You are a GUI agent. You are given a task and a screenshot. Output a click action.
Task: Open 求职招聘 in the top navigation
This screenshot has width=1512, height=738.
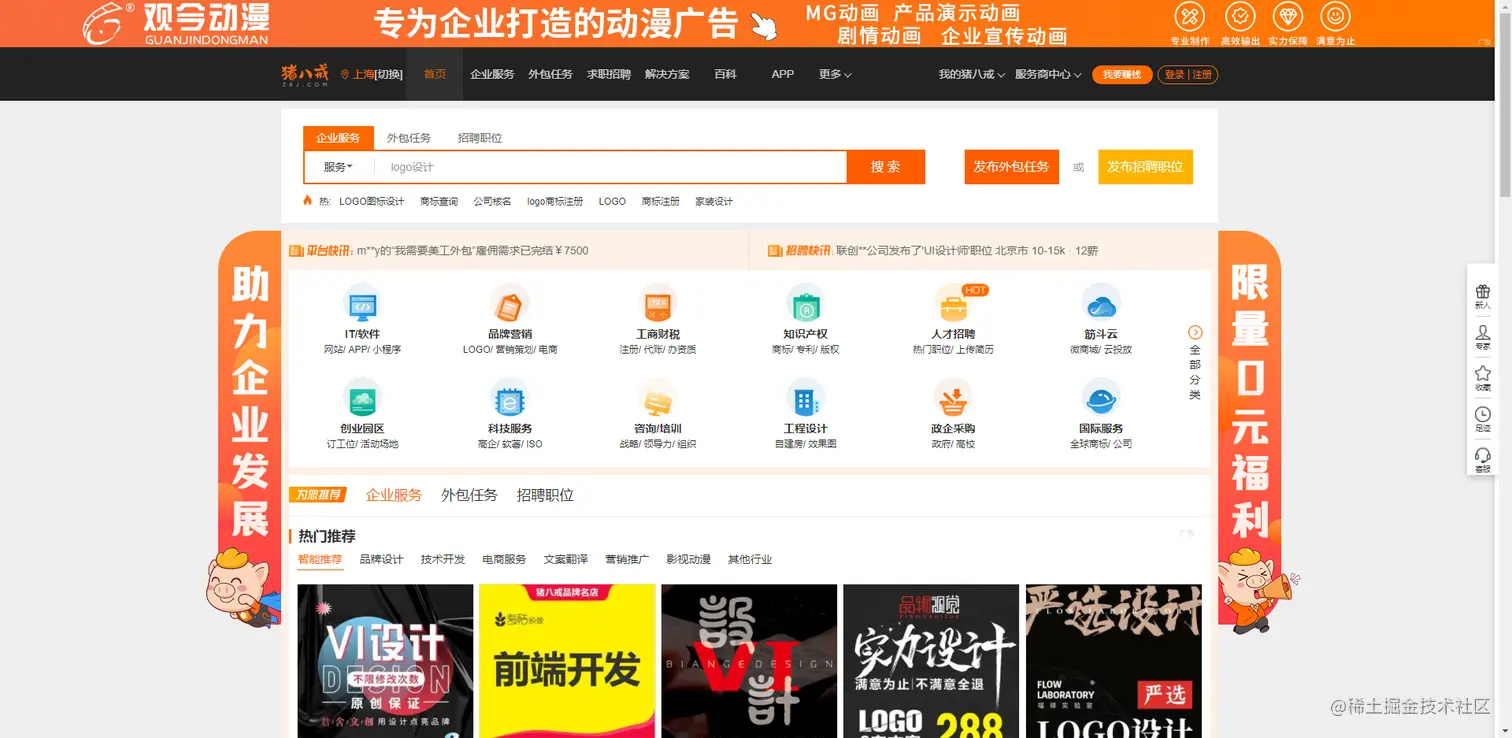pos(609,75)
